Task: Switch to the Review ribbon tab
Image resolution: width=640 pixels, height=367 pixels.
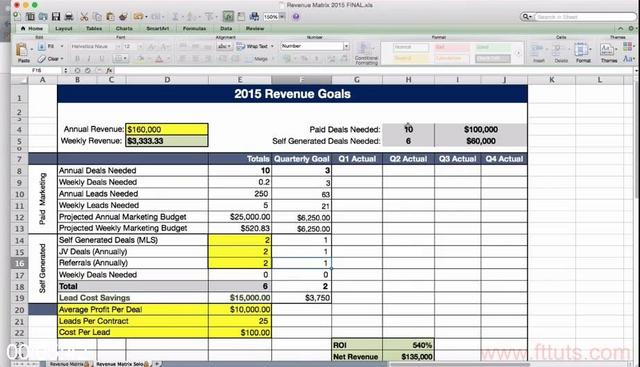Action: click(255, 29)
